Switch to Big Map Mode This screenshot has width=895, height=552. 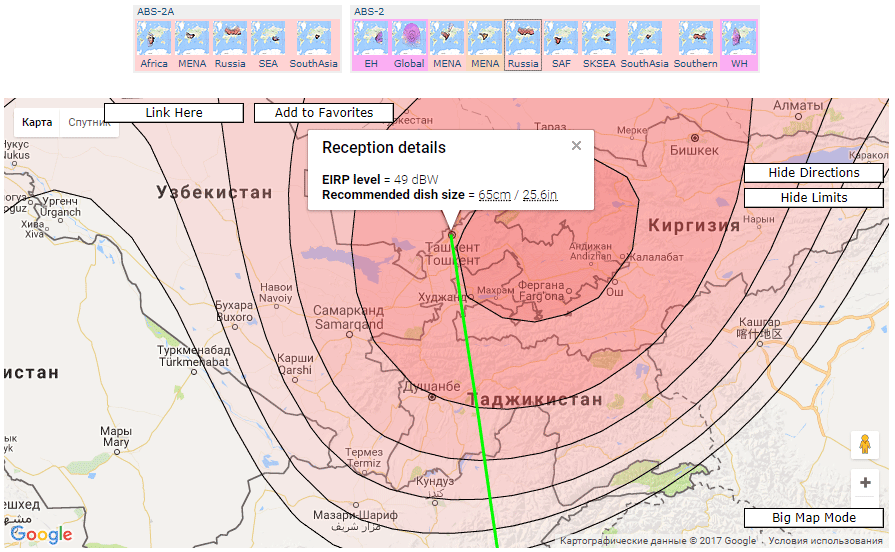click(813, 518)
